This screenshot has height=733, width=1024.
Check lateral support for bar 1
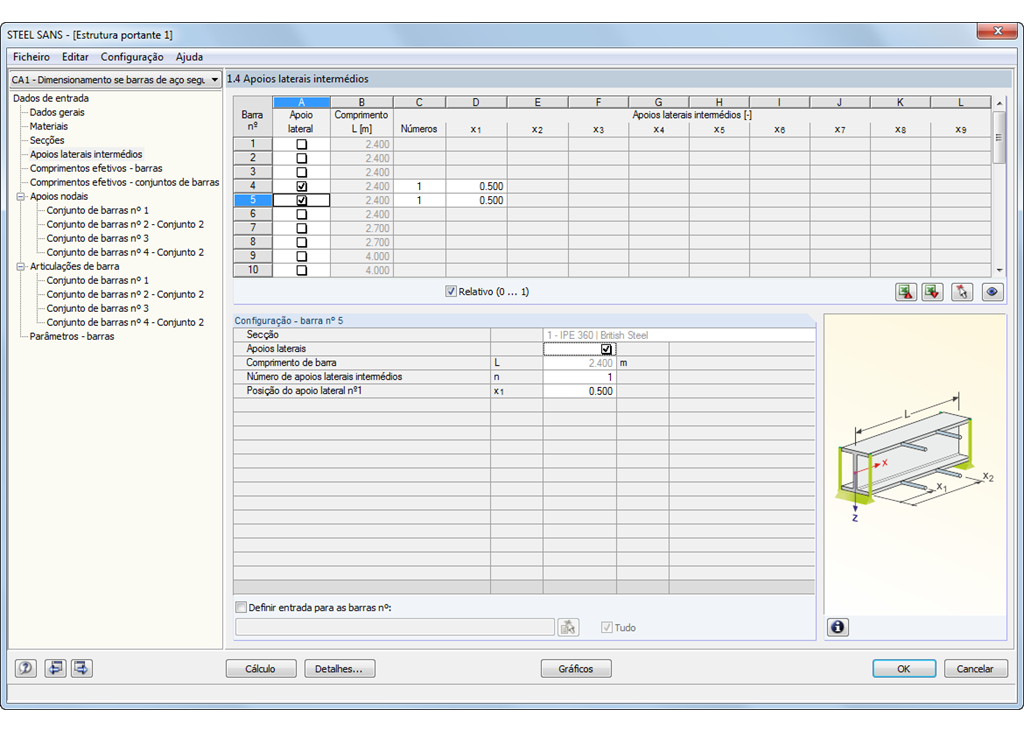[302, 144]
